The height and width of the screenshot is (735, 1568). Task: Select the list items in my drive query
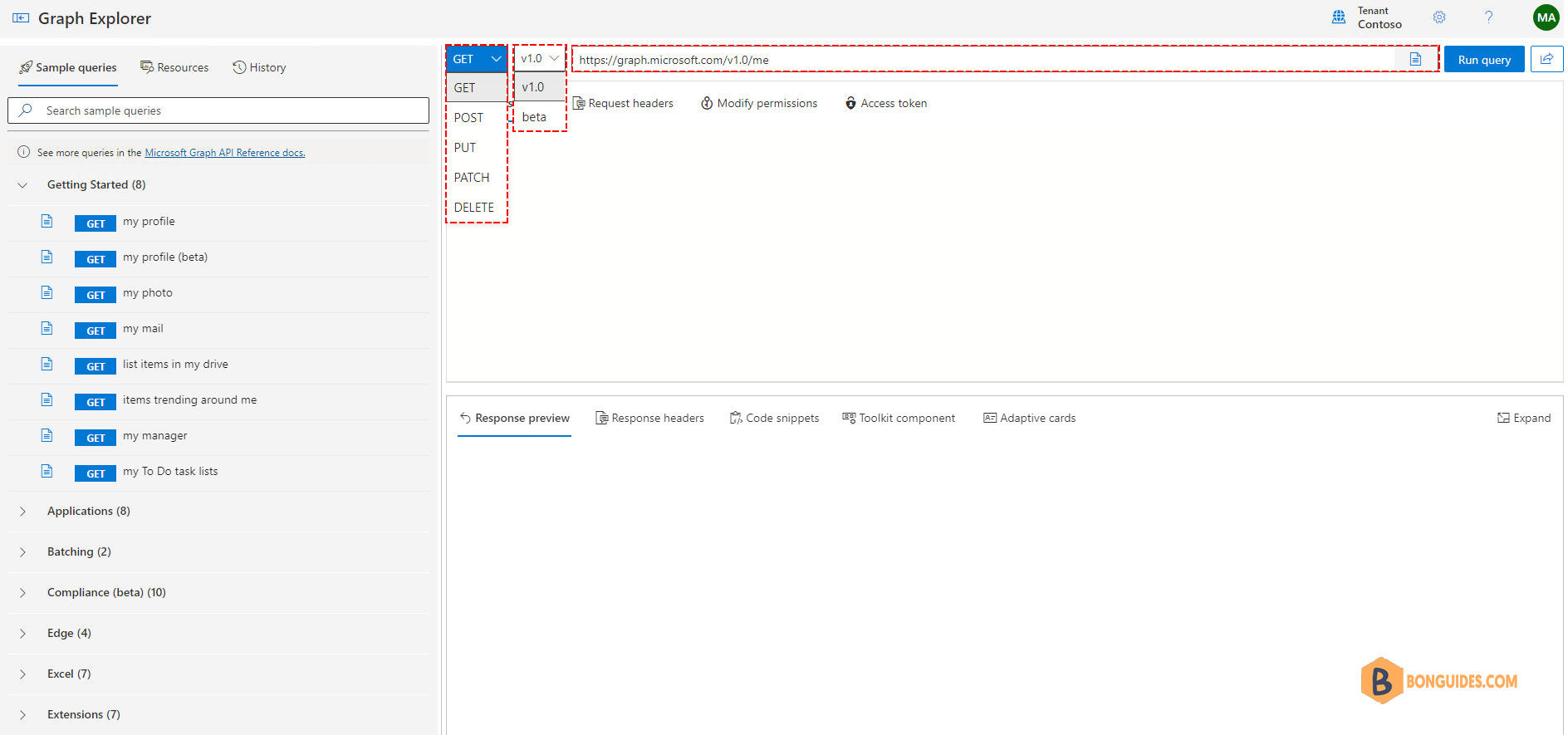coord(218,365)
